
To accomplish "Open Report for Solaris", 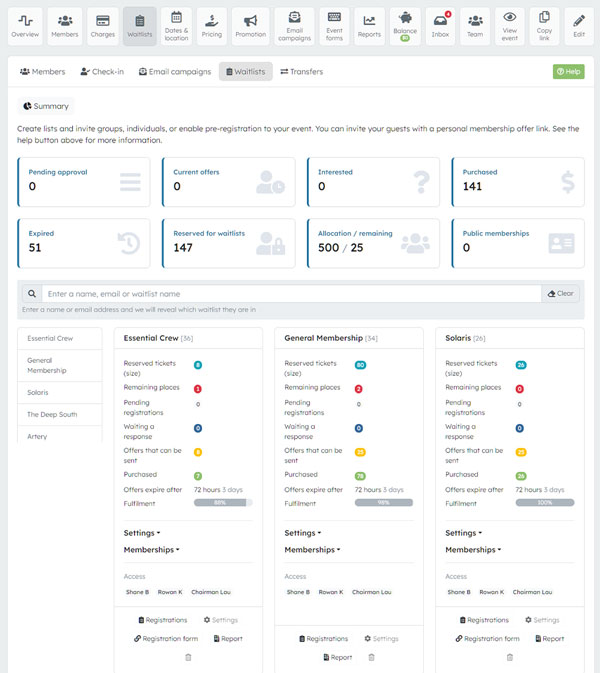I will pyautogui.click(x=550, y=638).
